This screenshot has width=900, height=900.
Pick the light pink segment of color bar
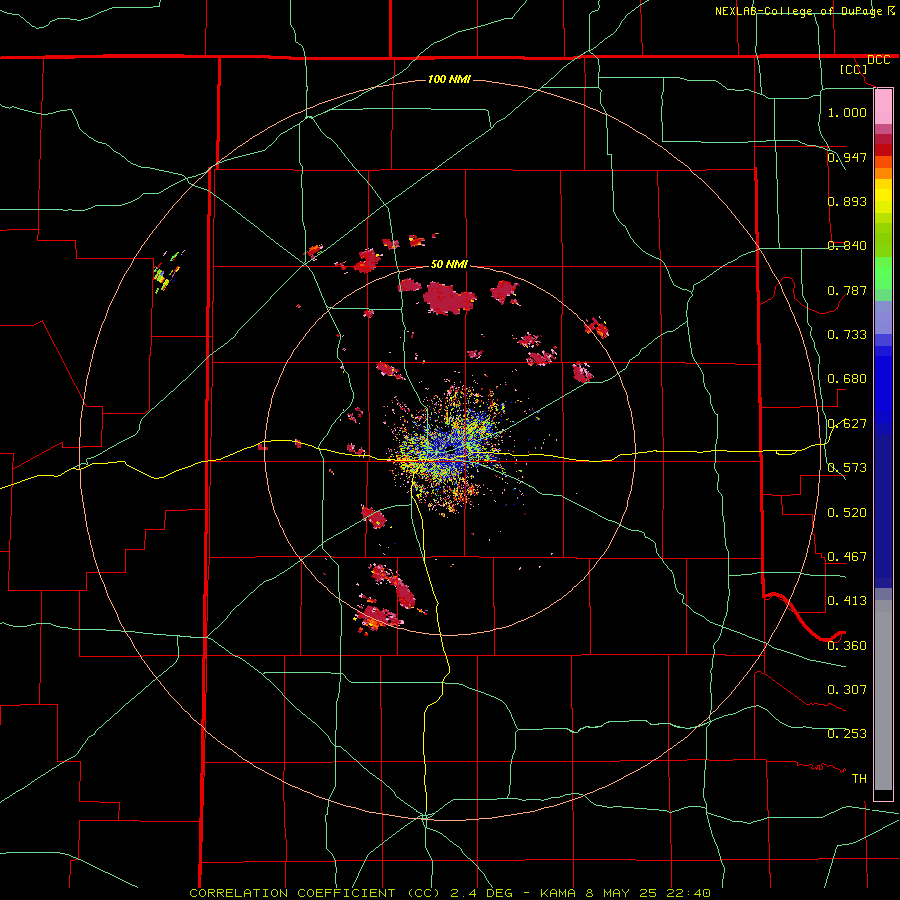(x=883, y=107)
